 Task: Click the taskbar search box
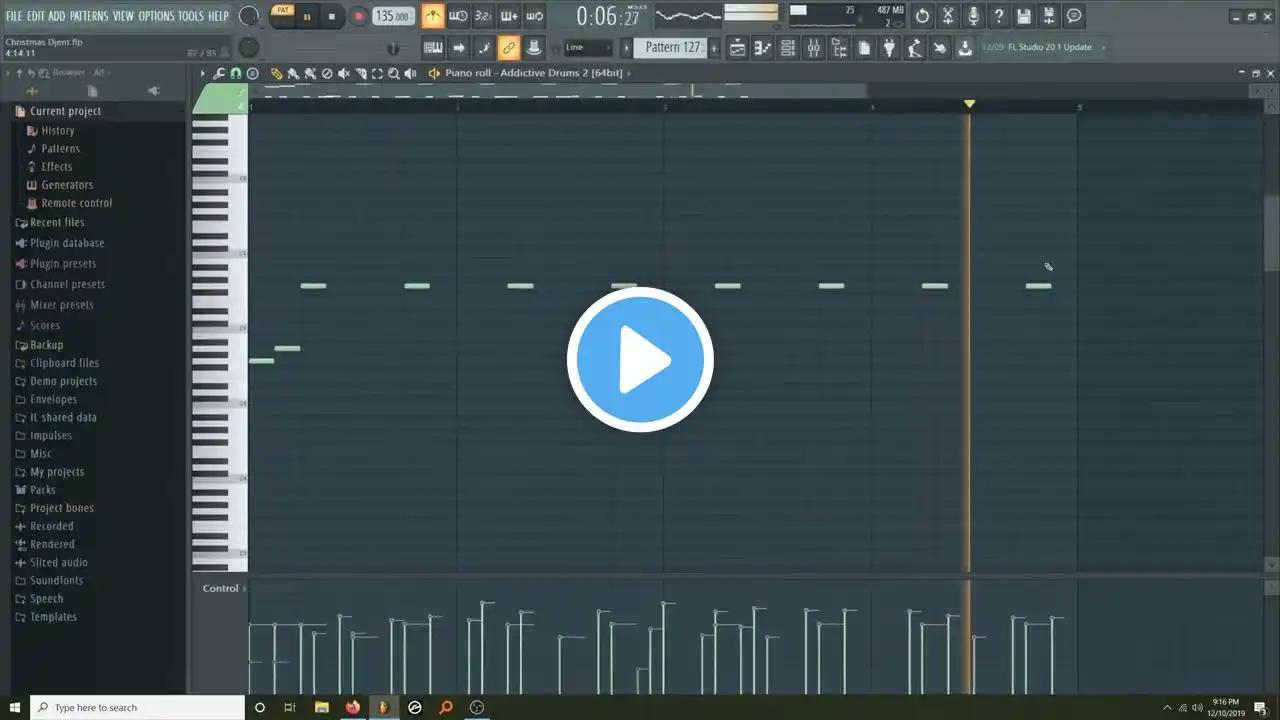(137, 707)
